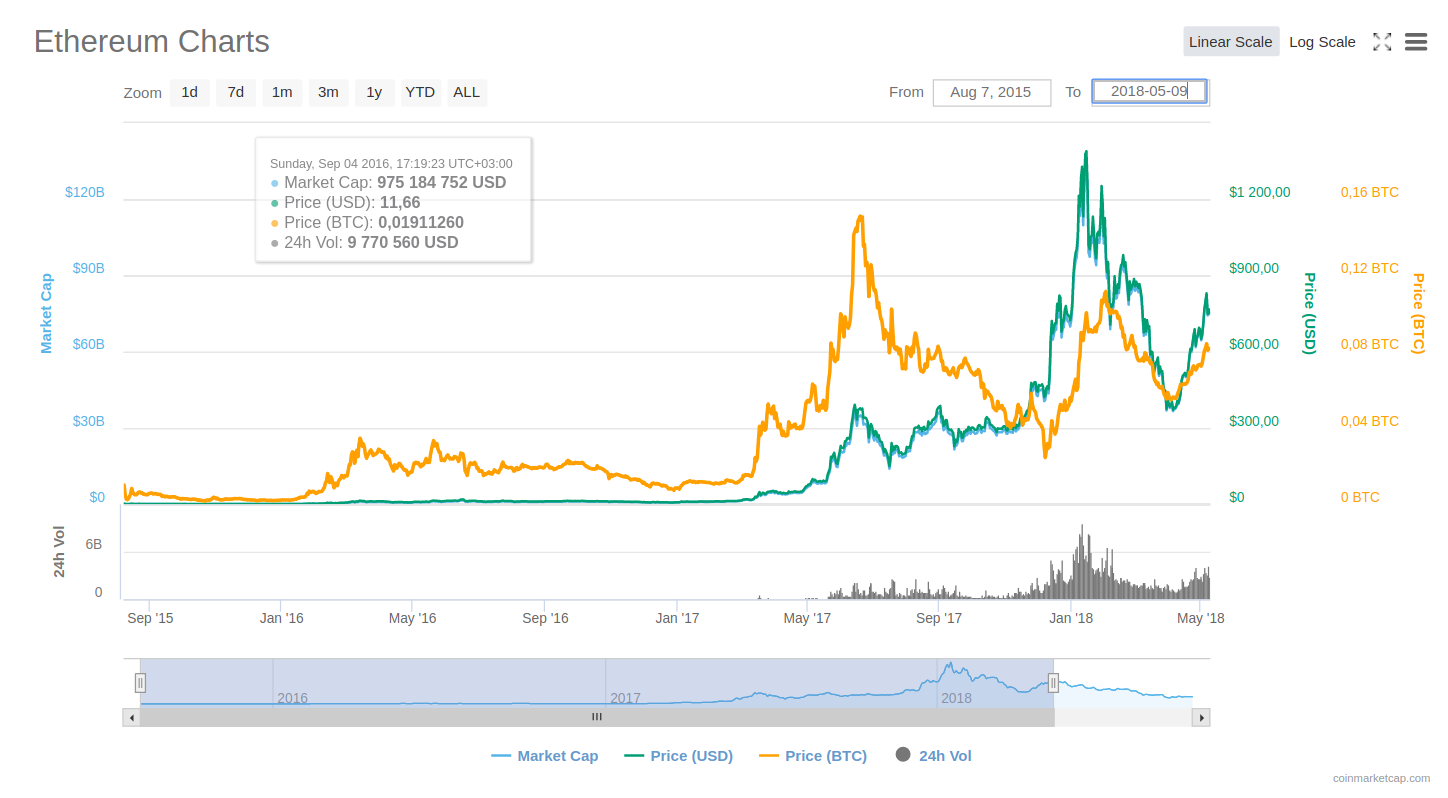Grab the right navigator range handle
This screenshot has height=798, width=1448.
1053,683
